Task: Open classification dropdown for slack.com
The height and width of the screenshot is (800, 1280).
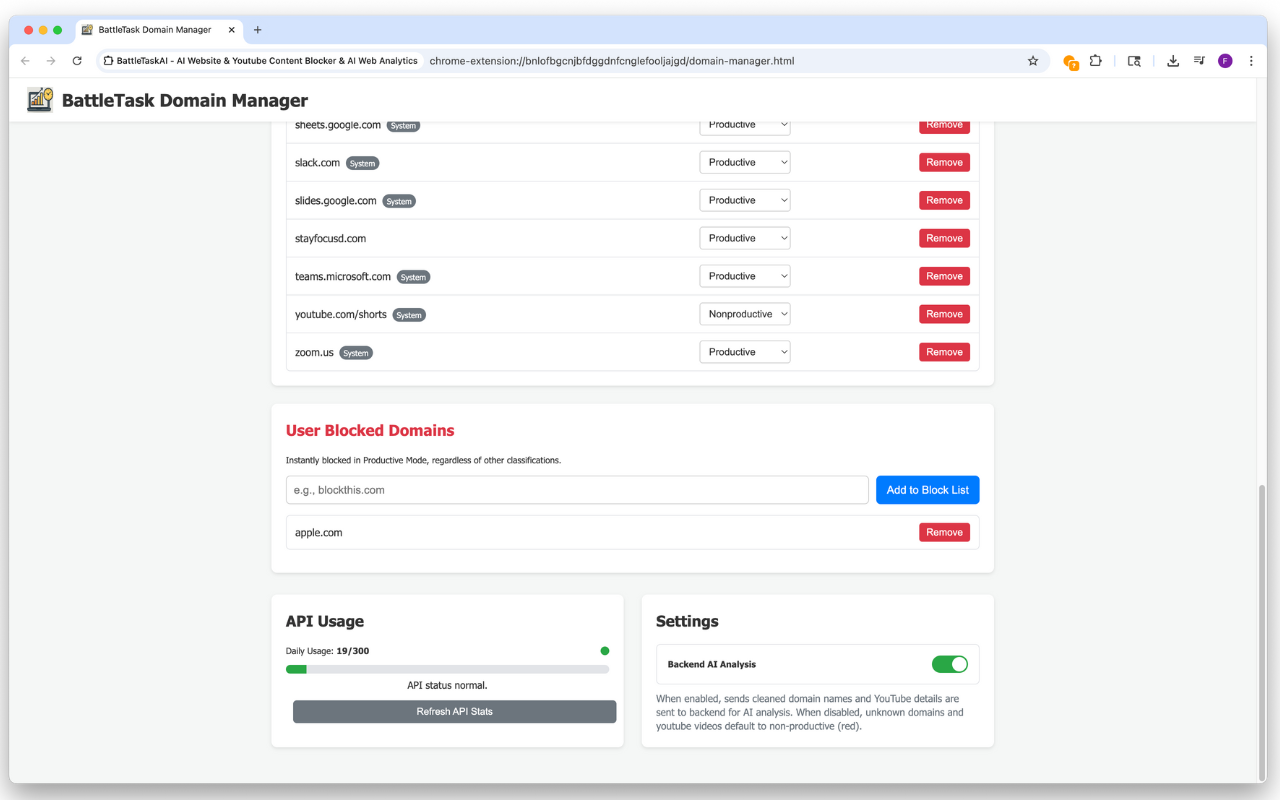Action: (745, 162)
